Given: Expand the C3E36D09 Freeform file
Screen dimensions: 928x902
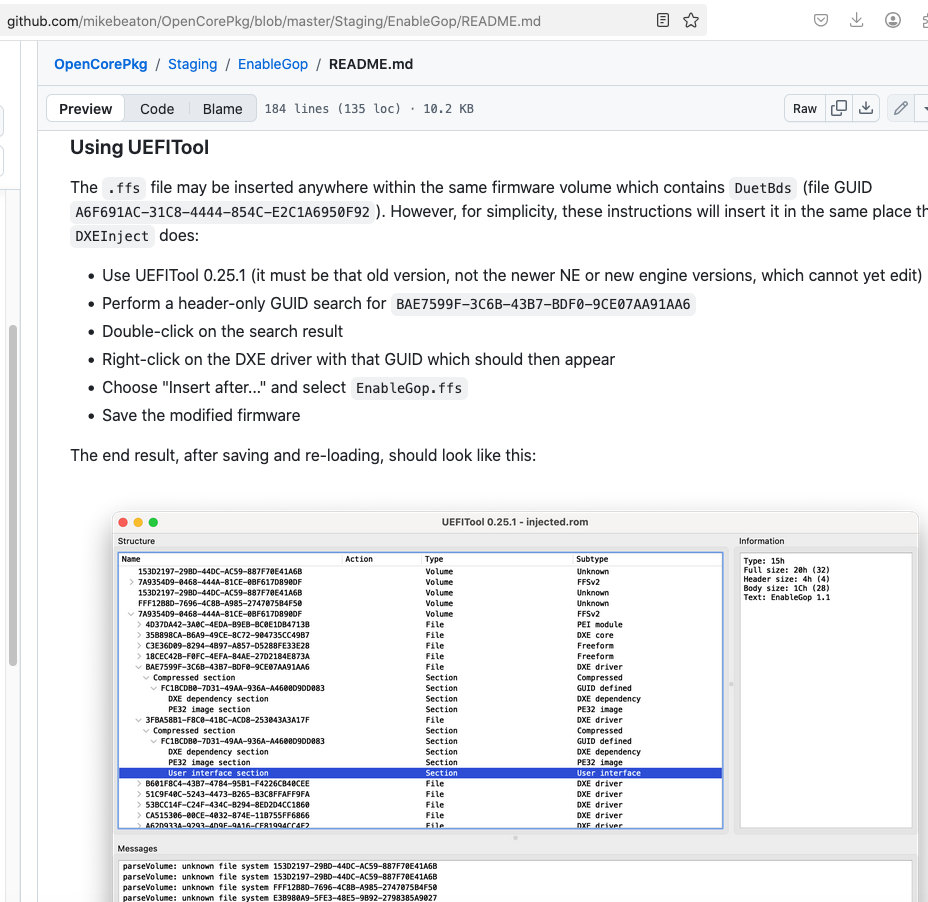Looking at the screenshot, I should tap(139, 646).
